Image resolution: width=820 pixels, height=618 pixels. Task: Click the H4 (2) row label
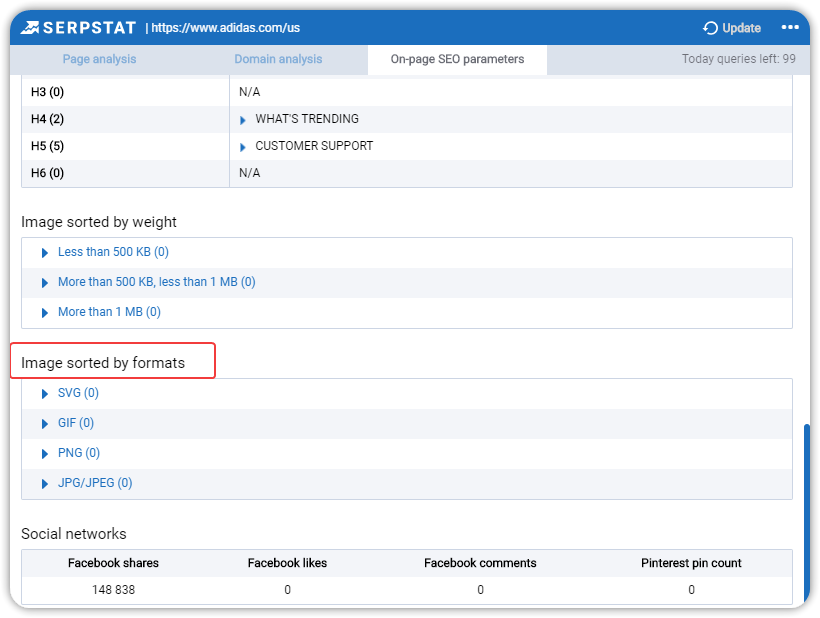(x=48, y=119)
